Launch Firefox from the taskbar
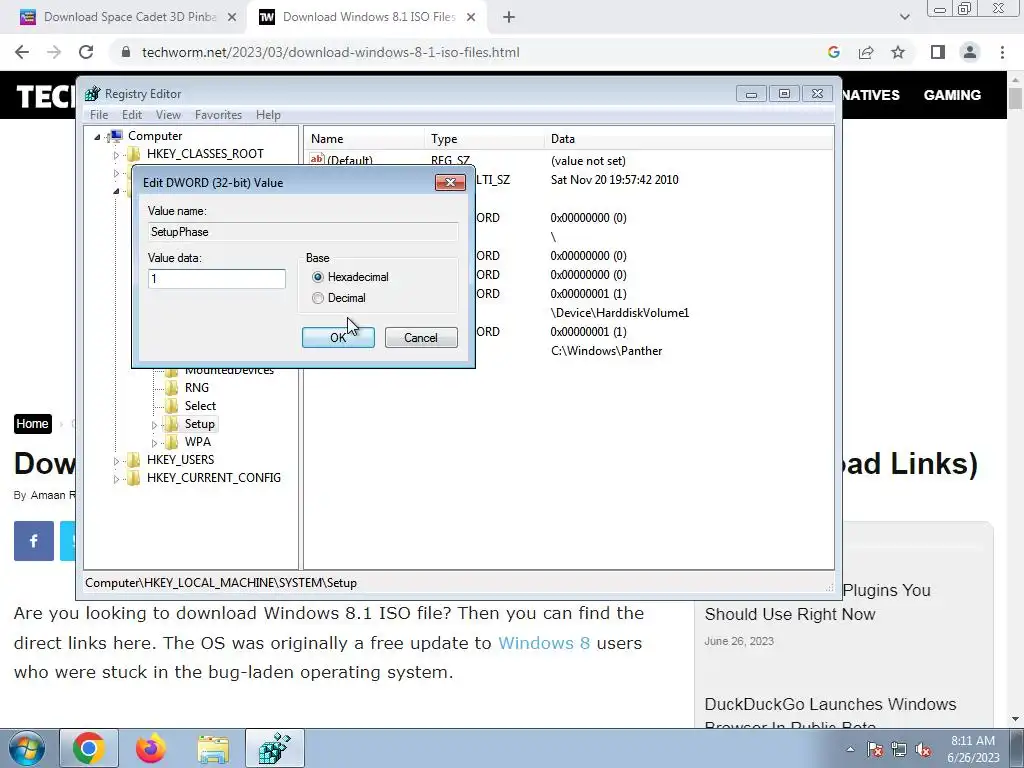1024x768 pixels. point(151,748)
